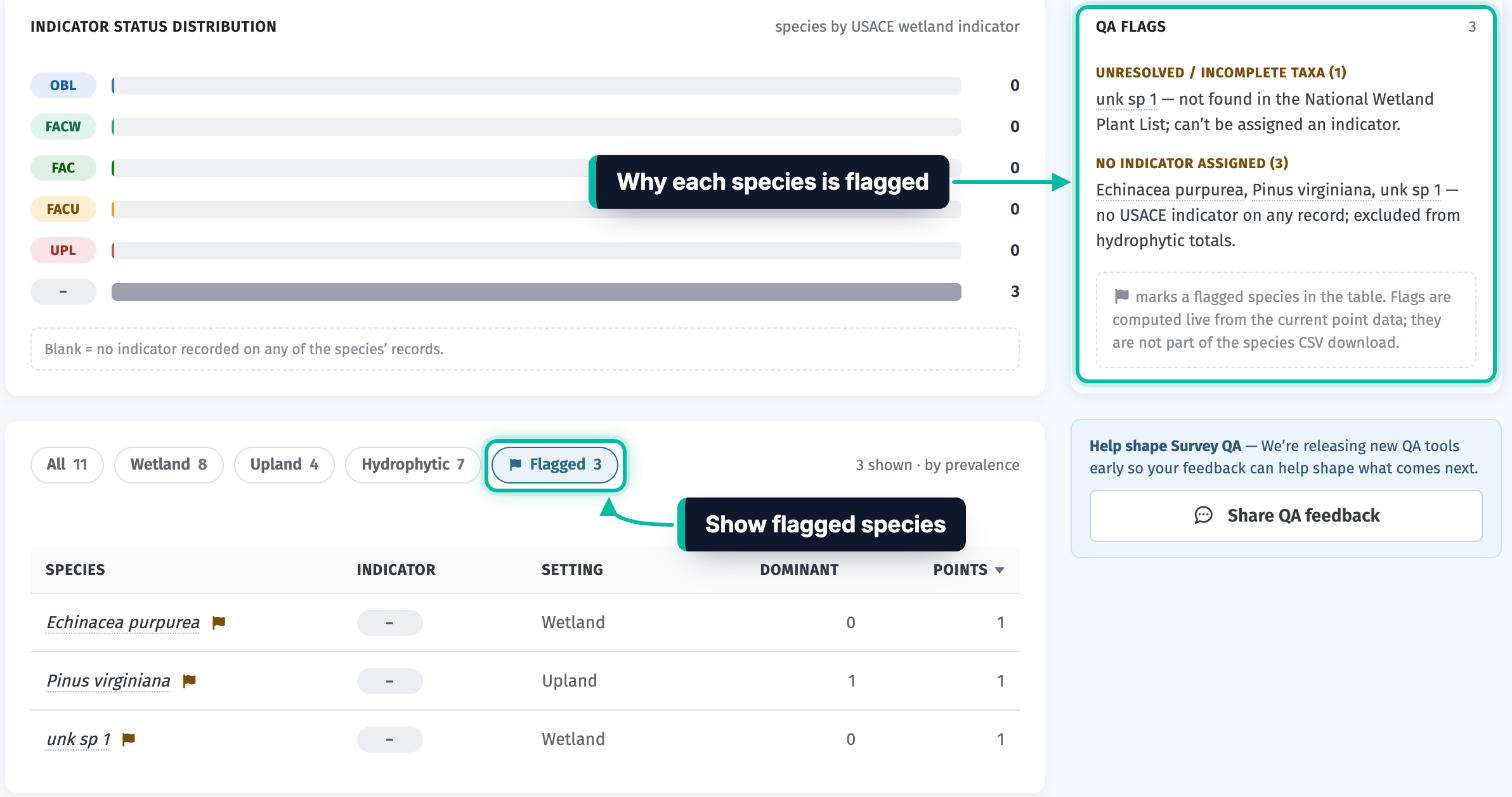The width and height of the screenshot is (1512, 797).
Task: Click the indicator dash badge for Pinus virginiana
Action: click(x=390, y=681)
